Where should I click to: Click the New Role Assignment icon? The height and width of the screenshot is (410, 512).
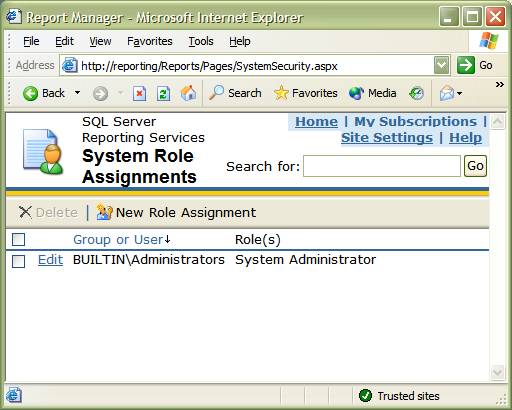click(x=104, y=212)
